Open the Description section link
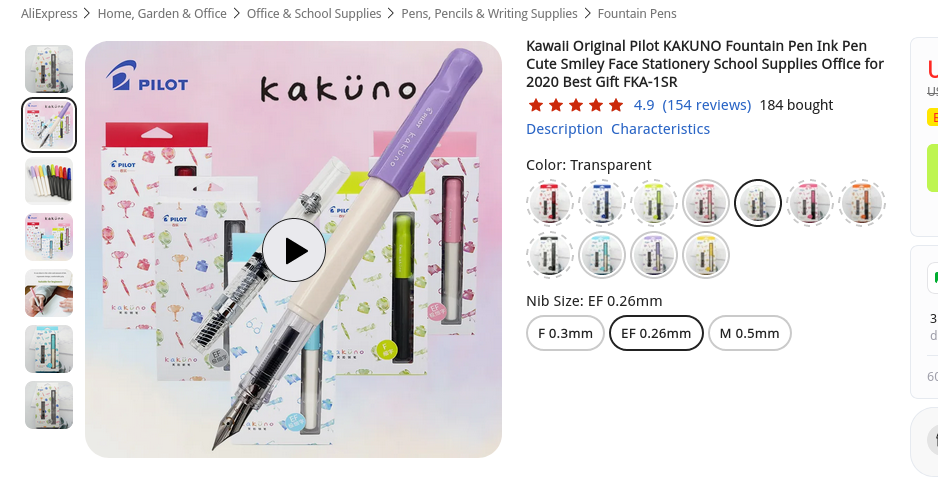This screenshot has width=938, height=478. 564,129
